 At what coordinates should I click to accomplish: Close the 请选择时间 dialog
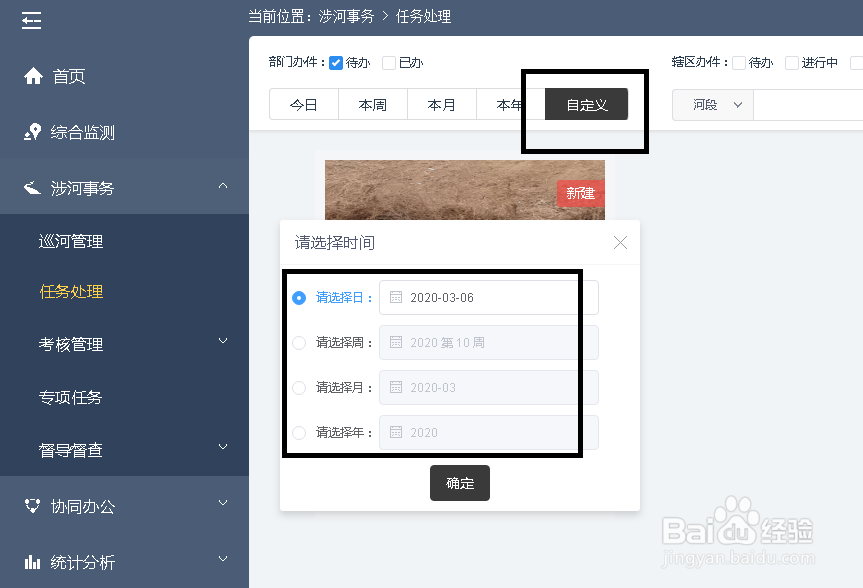pyautogui.click(x=620, y=243)
